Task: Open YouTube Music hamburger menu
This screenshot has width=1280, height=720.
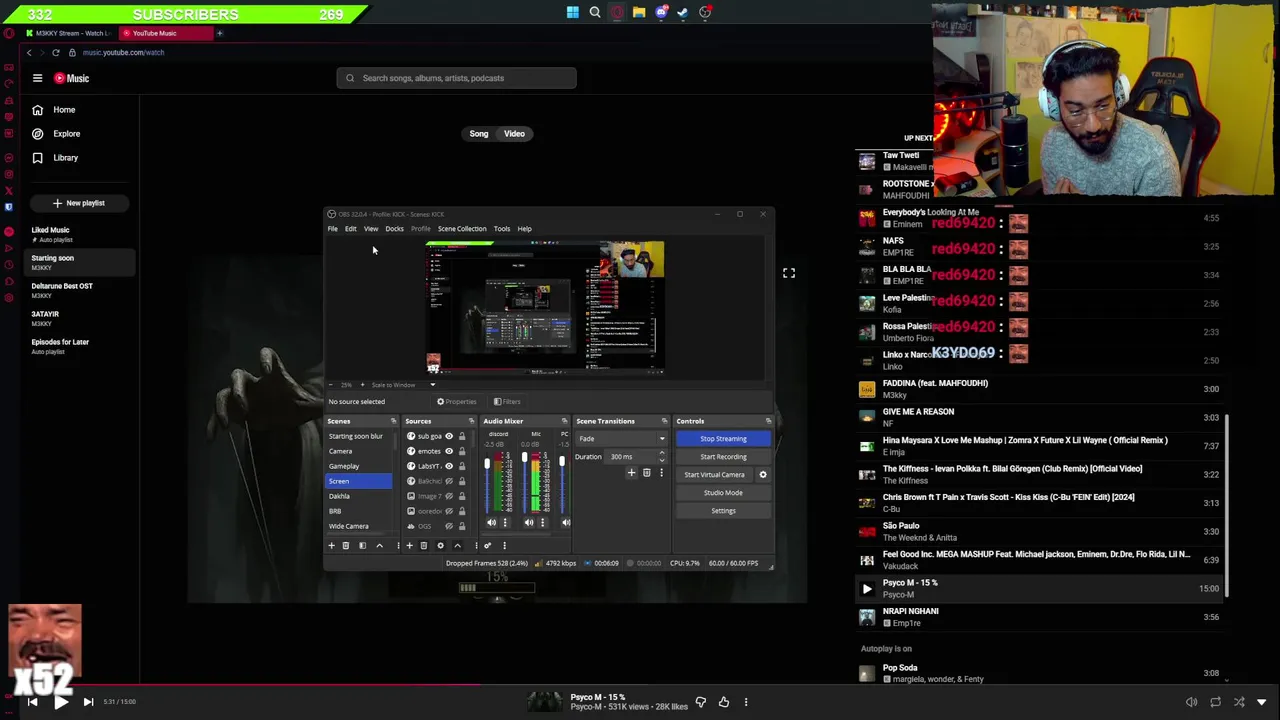Action: pyautogui.click(x=37, y=78)
